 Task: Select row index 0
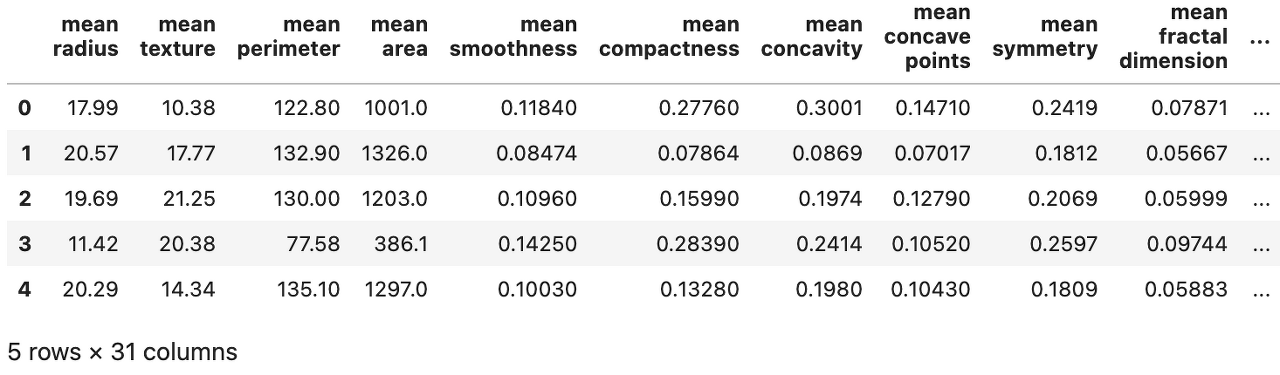tap(24, 107)
